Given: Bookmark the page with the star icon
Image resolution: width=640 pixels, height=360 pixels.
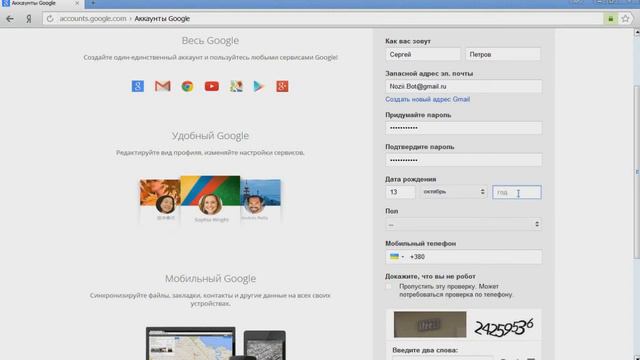Looking at the screenshot, I should click(x=625, y=19).
